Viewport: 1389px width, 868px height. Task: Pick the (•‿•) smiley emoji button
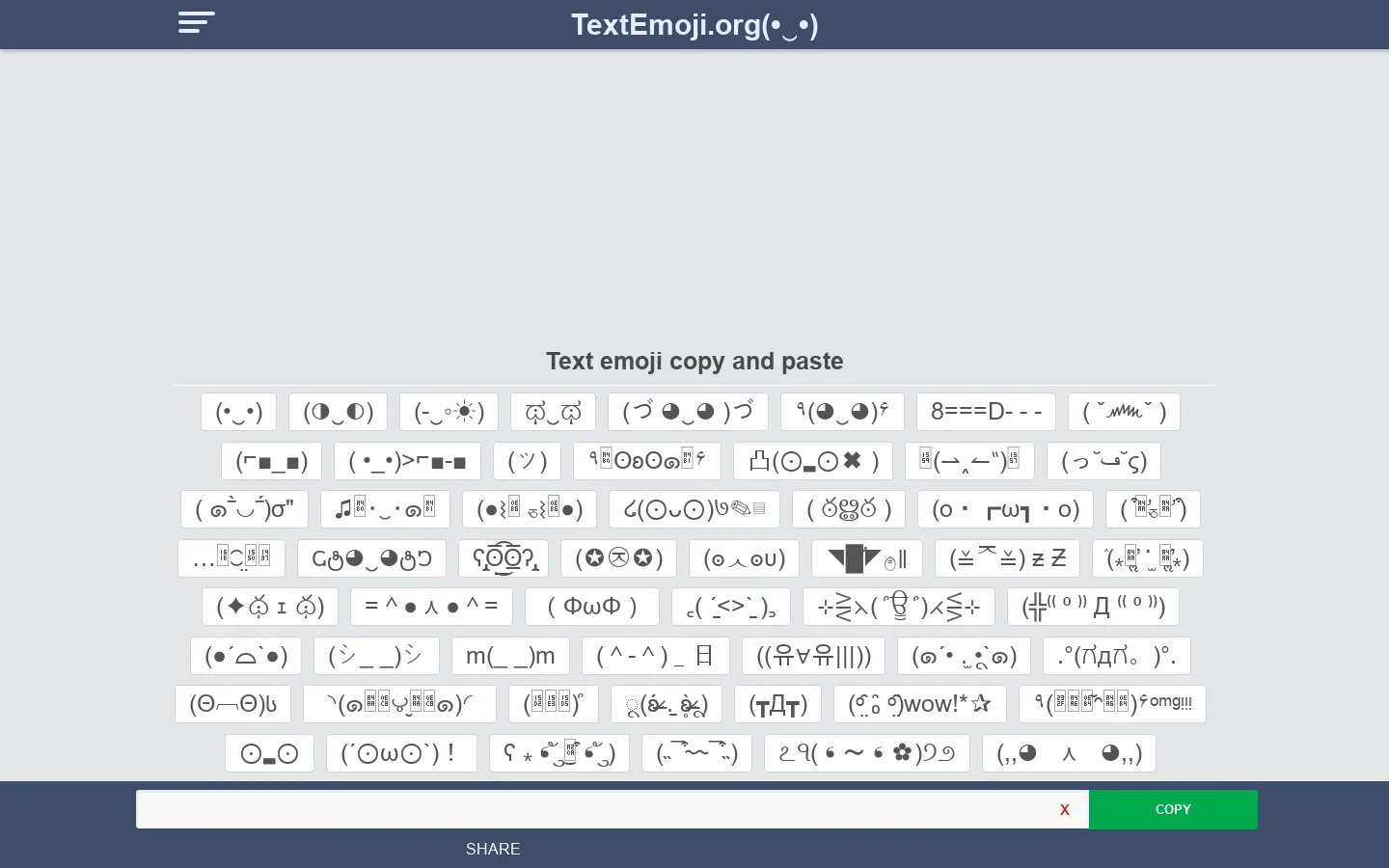click(x=239, y=412)
